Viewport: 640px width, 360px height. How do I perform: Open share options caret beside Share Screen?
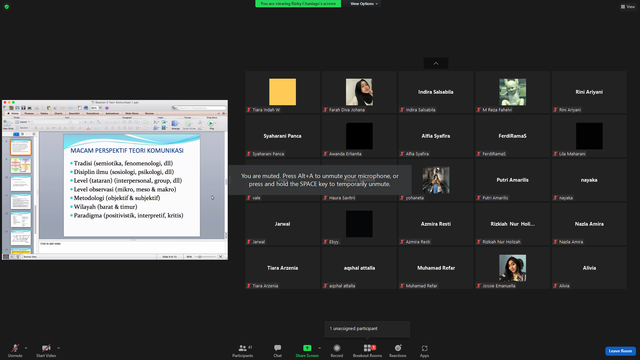click(320, 348)
